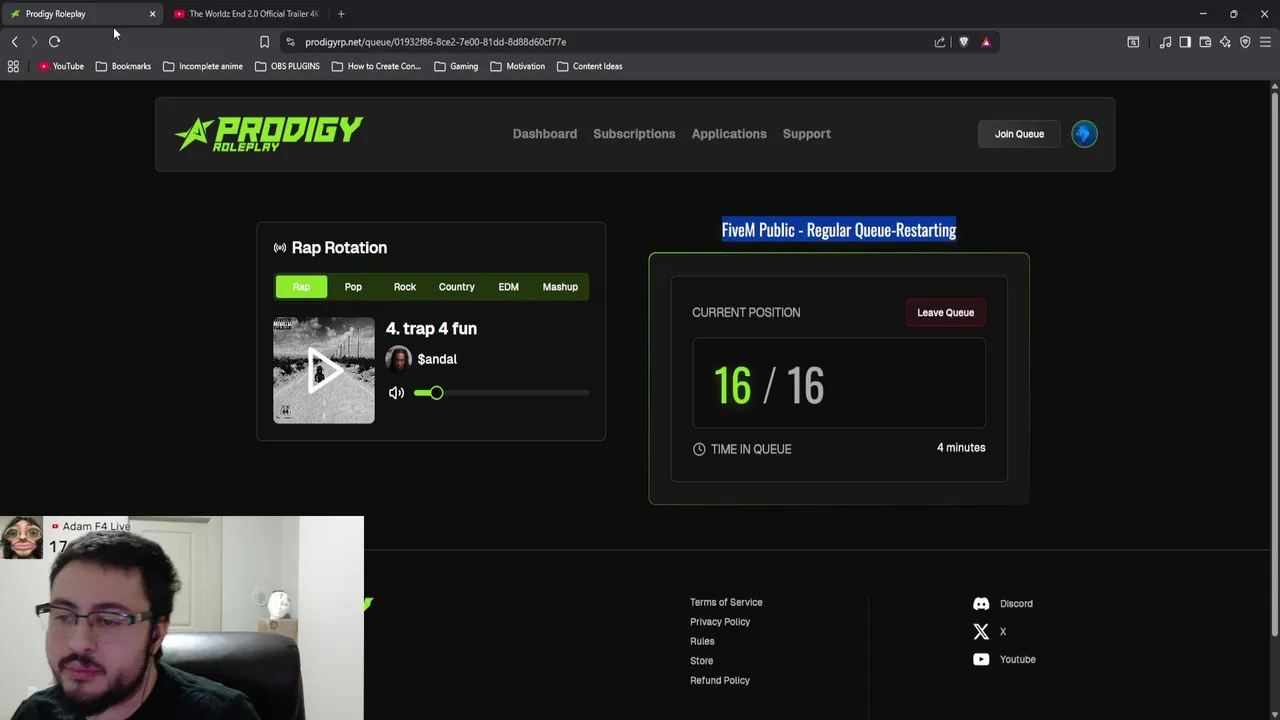
Task: Open the Rules footer link
Action: tap(702, 642)
